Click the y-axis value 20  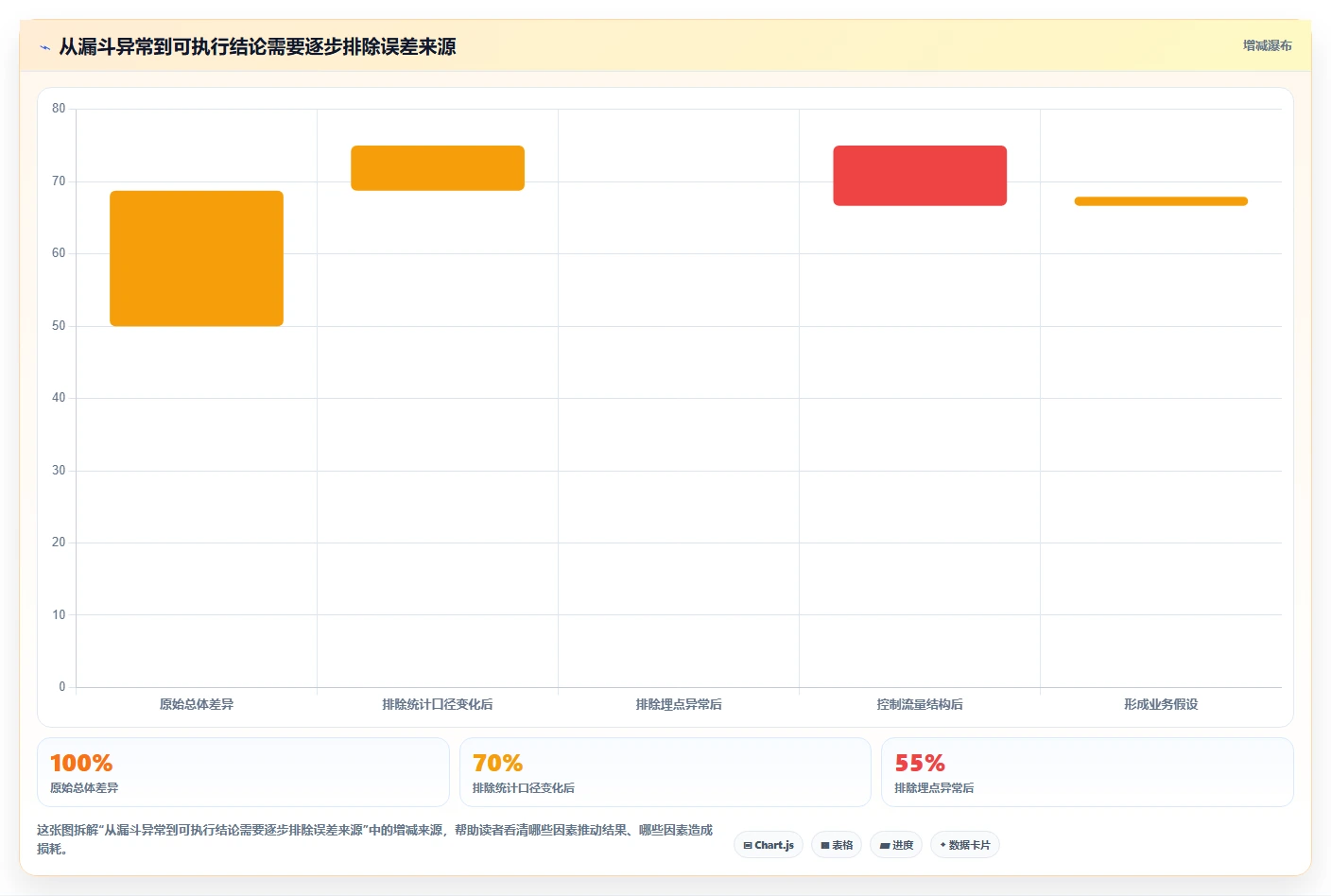[59, 543]
